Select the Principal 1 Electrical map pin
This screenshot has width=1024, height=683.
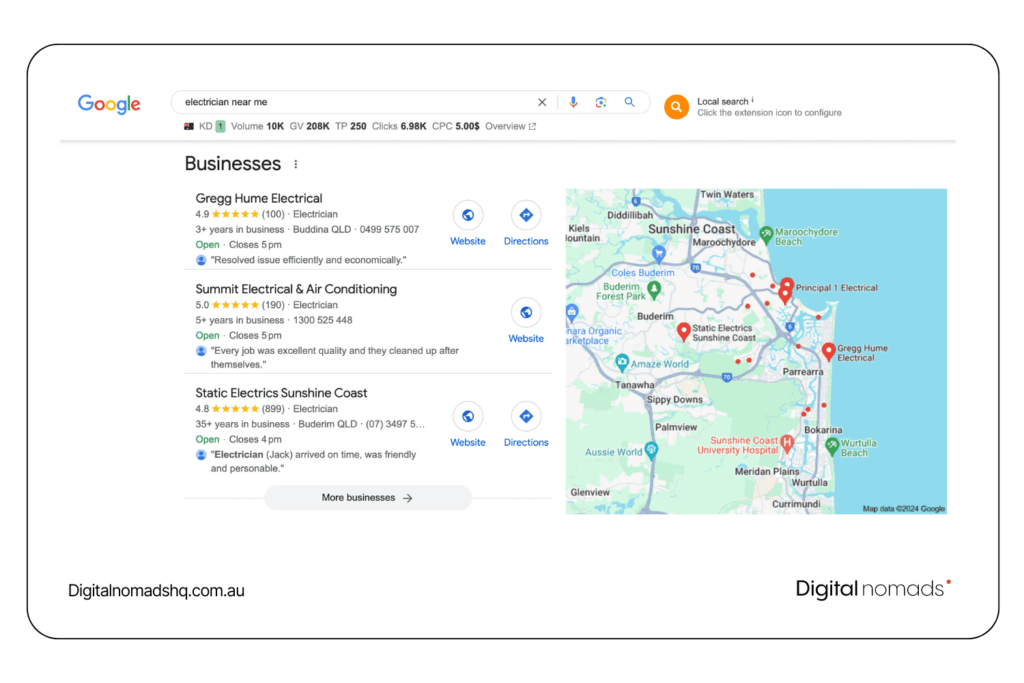coord(787,285)
